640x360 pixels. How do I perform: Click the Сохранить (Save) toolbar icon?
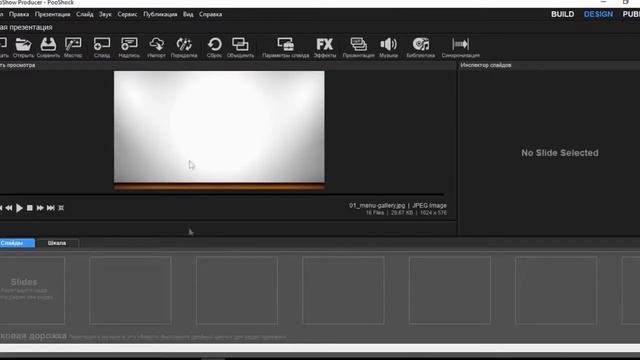pyautogui.click(x=48, y=44)
